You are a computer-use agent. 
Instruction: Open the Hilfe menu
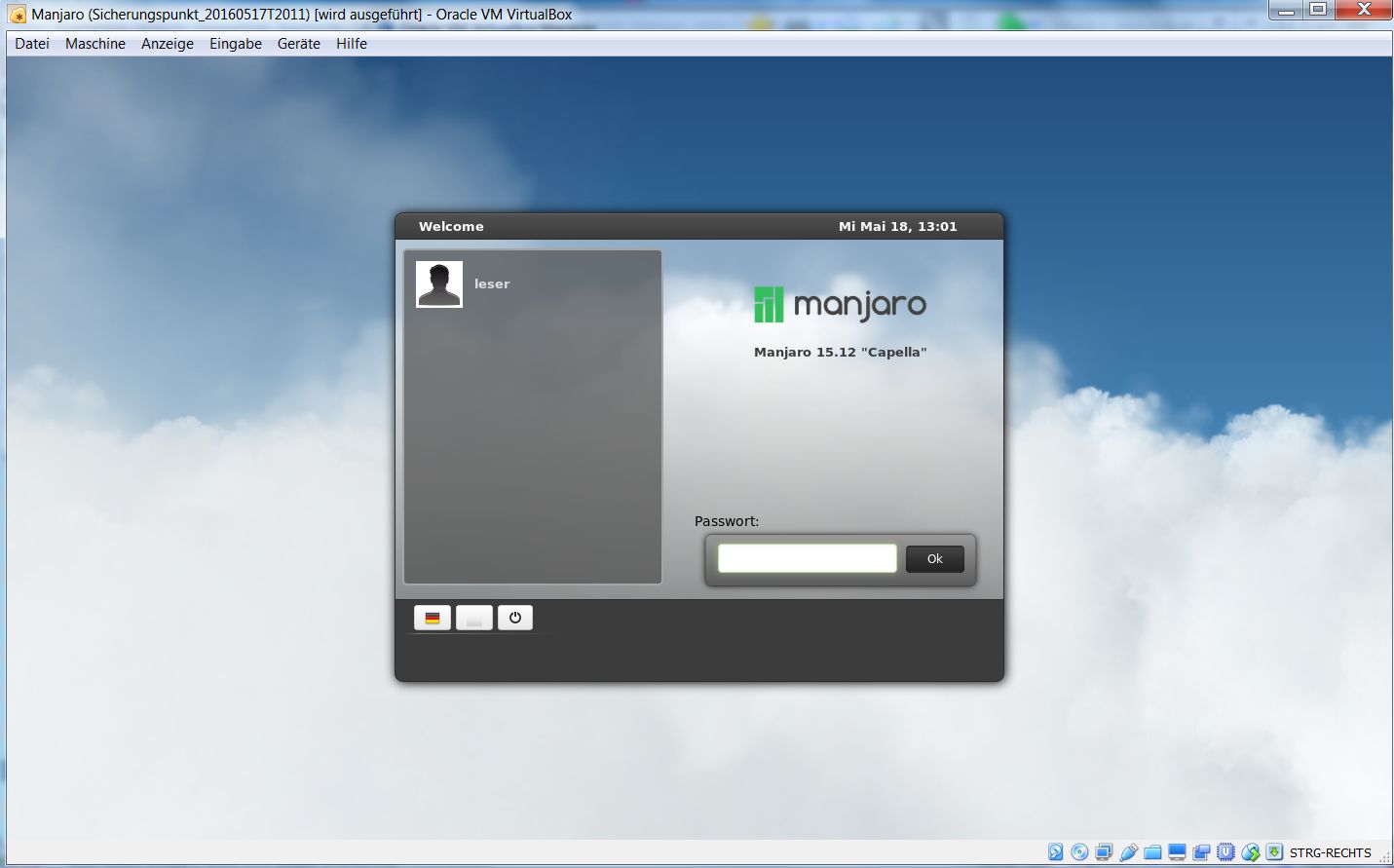click(352, 44)
